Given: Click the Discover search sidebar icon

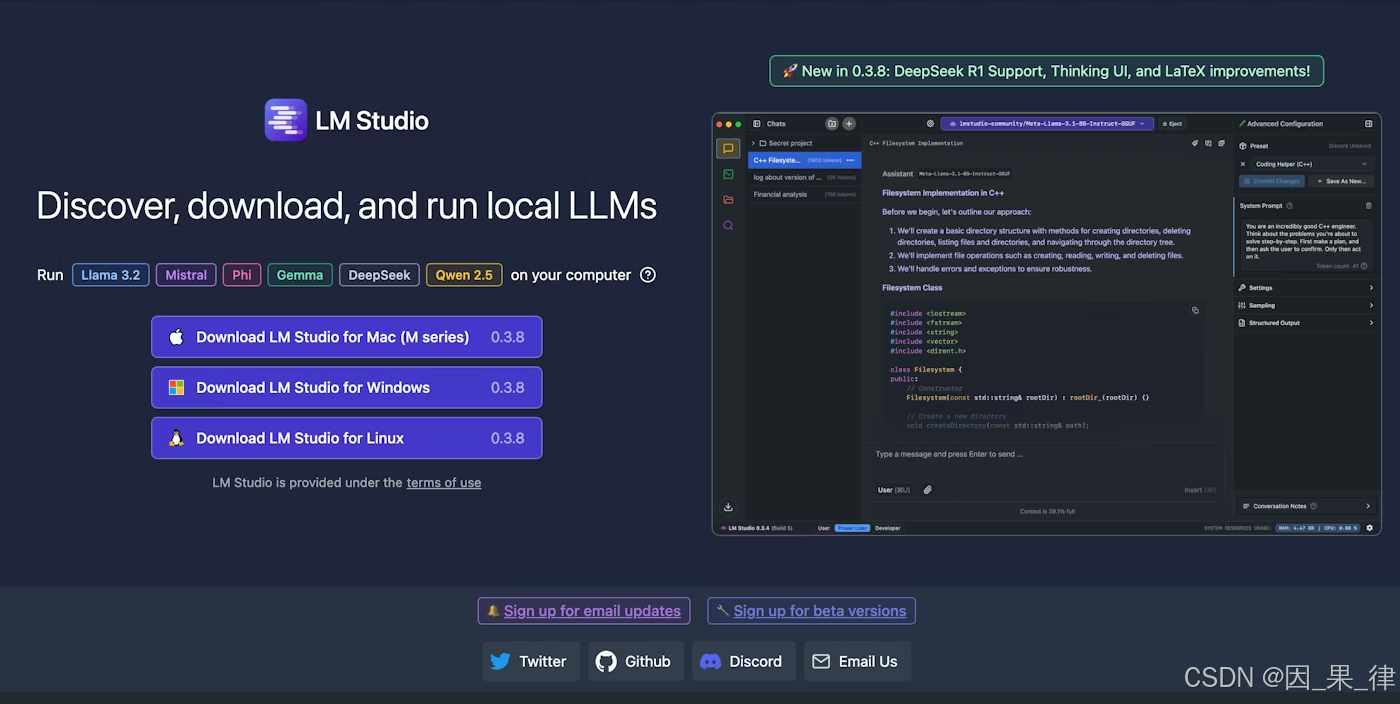Looking at the screenshot, I should click(x=728, y=224).
